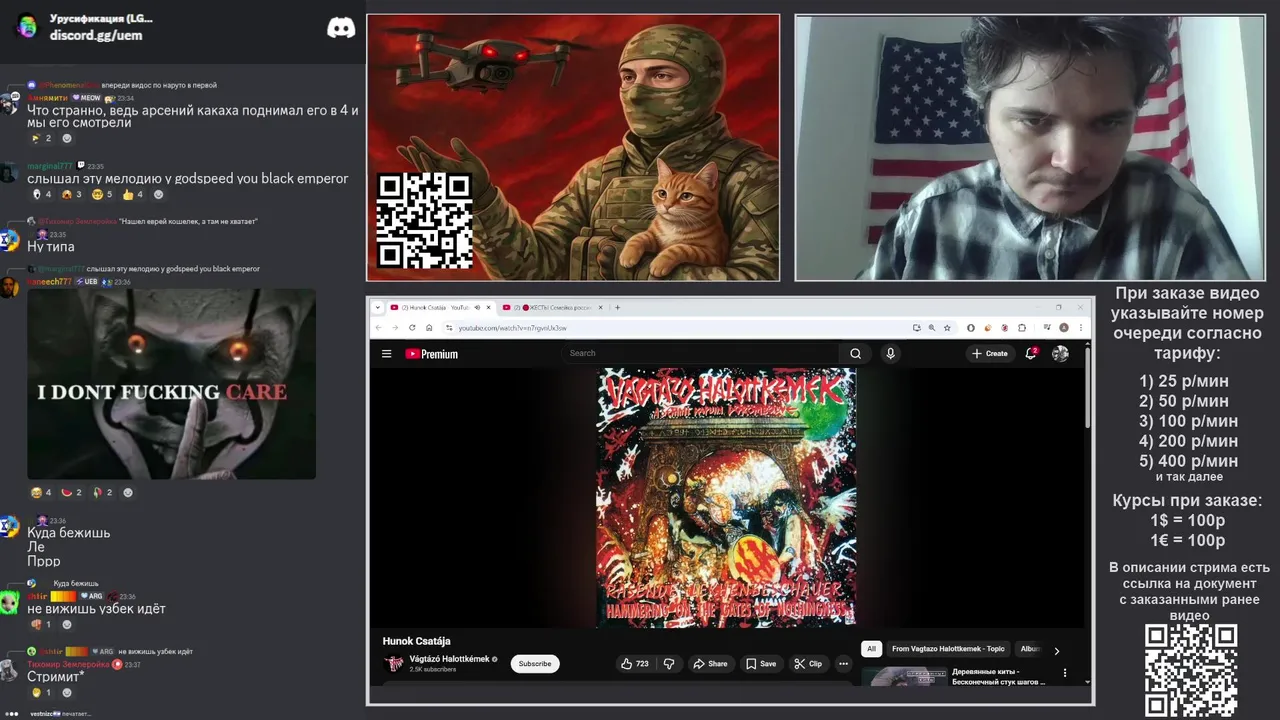Screen dimensions: 1280x720
Task: Start voice search with the microphone icon
Action: tap(890, 353)
